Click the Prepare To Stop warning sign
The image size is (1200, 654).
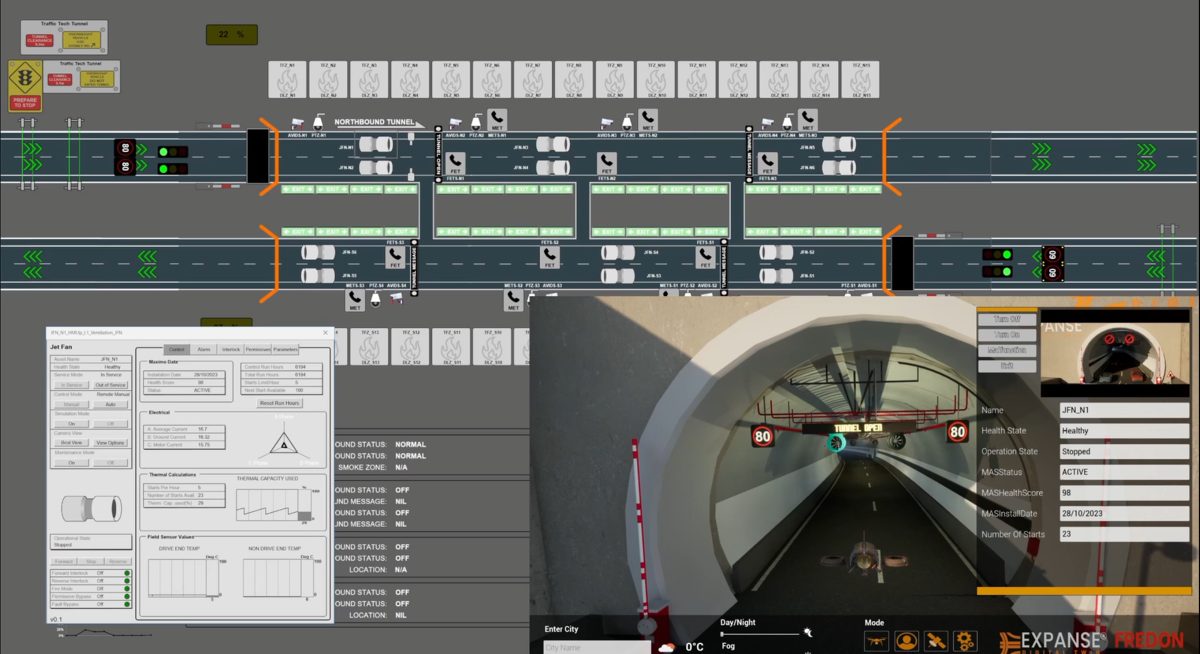pos(25,86)
